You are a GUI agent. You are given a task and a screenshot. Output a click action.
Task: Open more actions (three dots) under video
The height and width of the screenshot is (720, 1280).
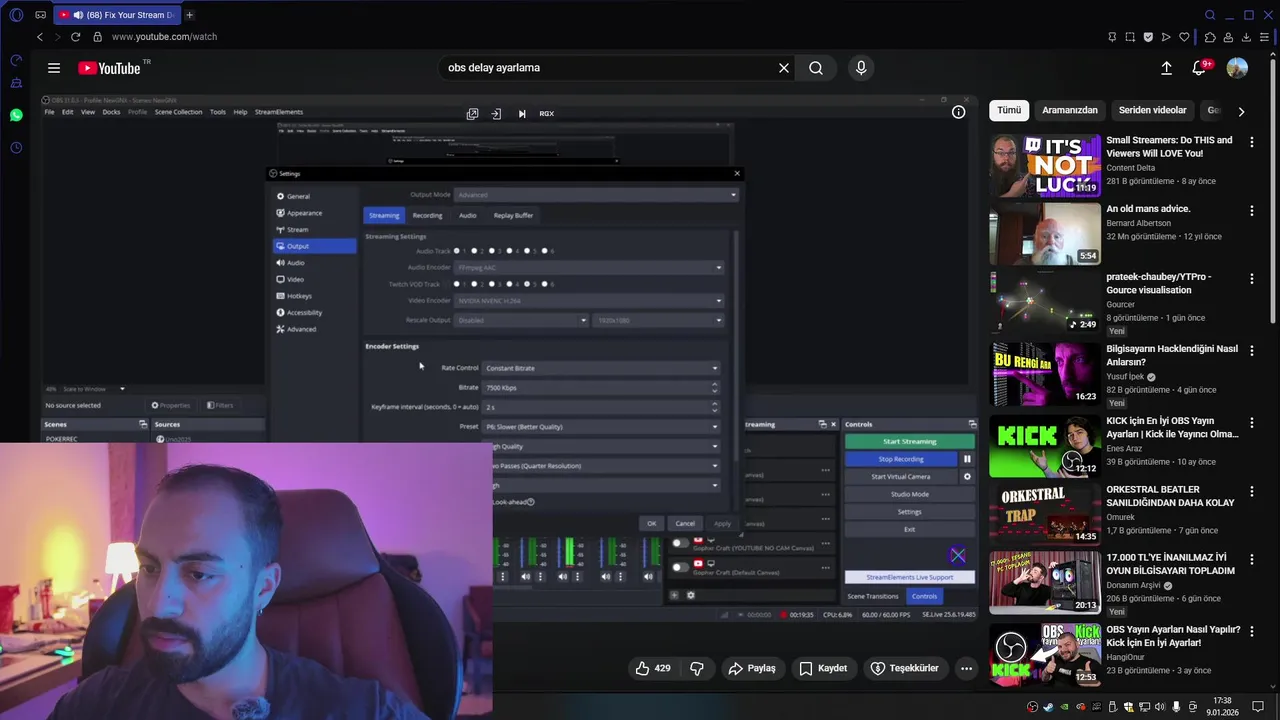click(x=966, y=668)
